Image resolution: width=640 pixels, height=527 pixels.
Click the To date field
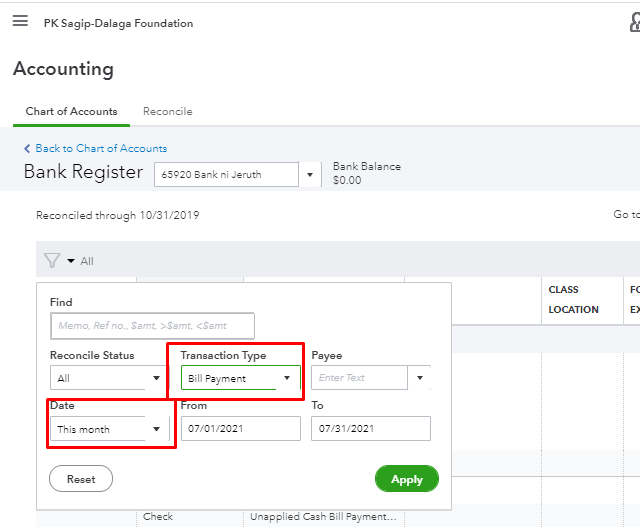point(370,429)
